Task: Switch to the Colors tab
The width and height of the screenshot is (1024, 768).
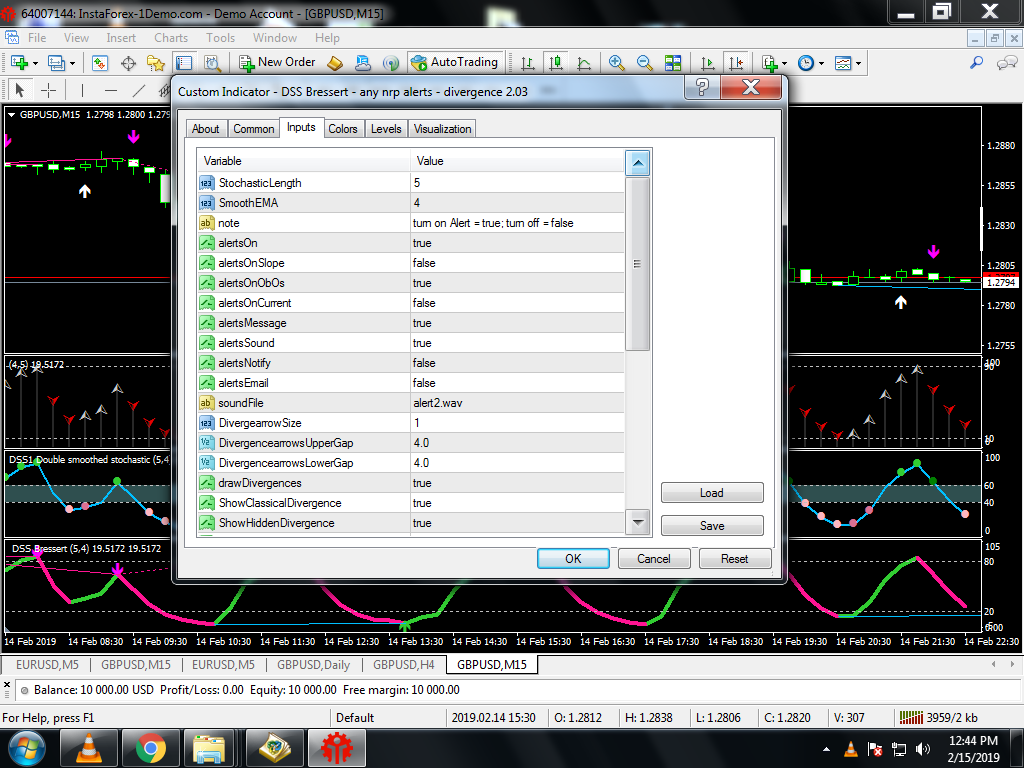Action: pyautogui.click(x=343, y=129)
